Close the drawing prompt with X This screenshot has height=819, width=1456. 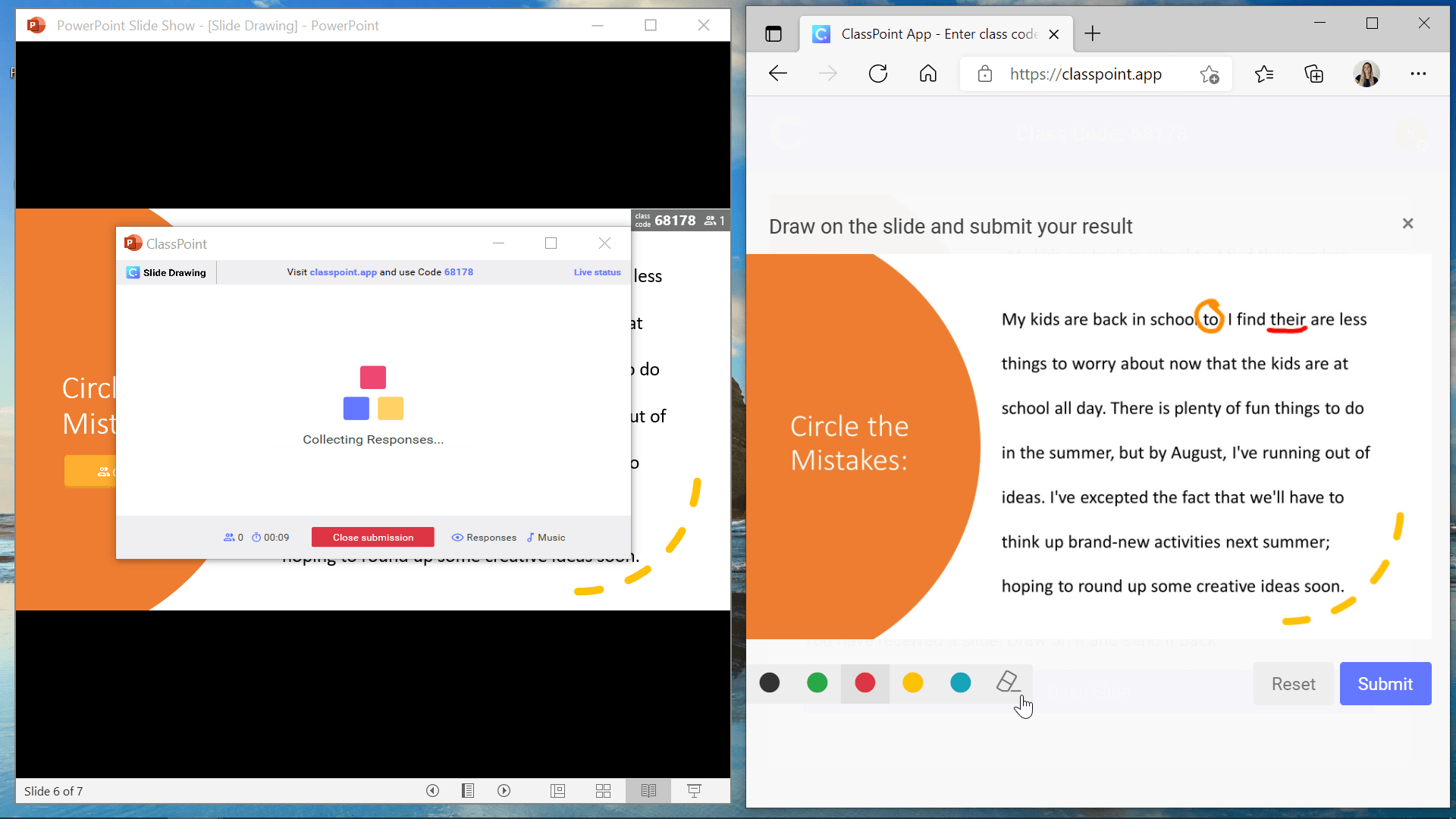tap(1407, 223)
